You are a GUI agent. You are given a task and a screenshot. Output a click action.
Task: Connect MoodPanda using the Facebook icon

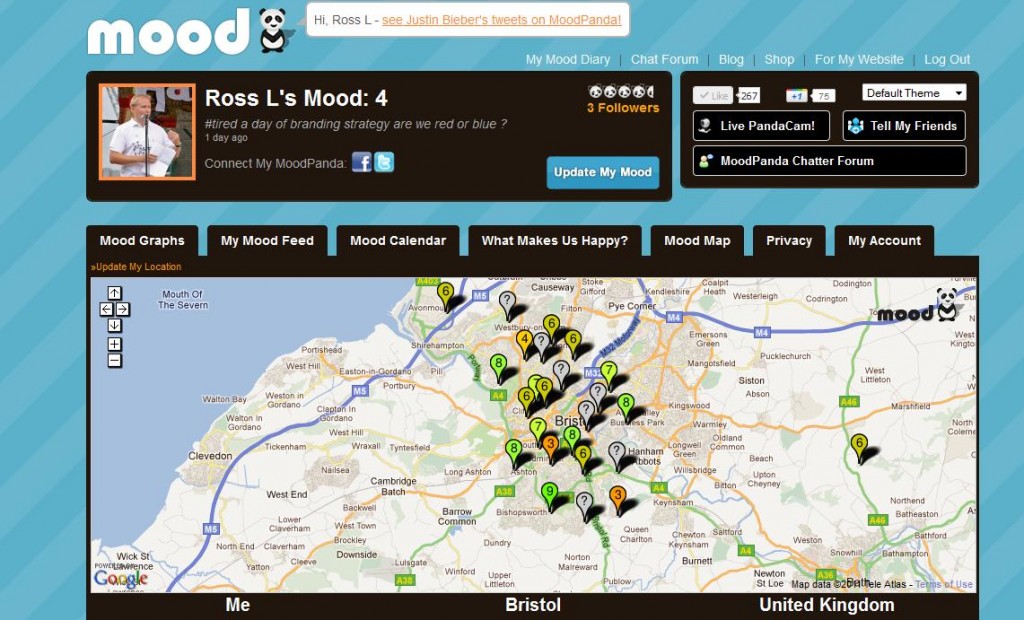click(x=361, y=162)
